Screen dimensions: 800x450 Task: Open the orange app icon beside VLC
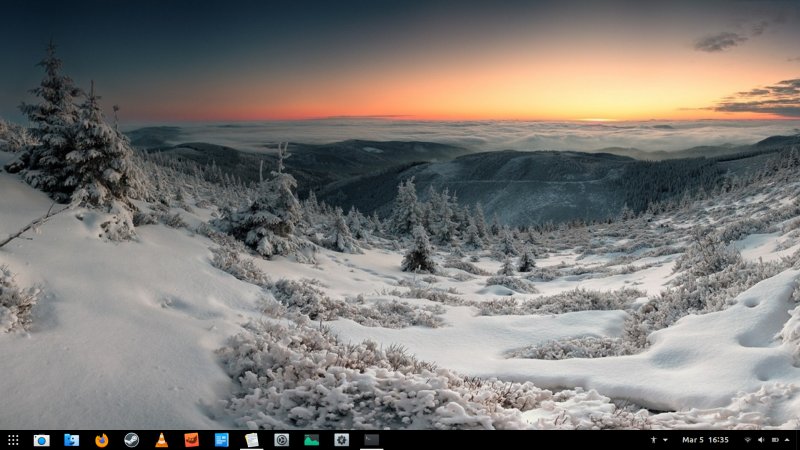click(192, 440)
